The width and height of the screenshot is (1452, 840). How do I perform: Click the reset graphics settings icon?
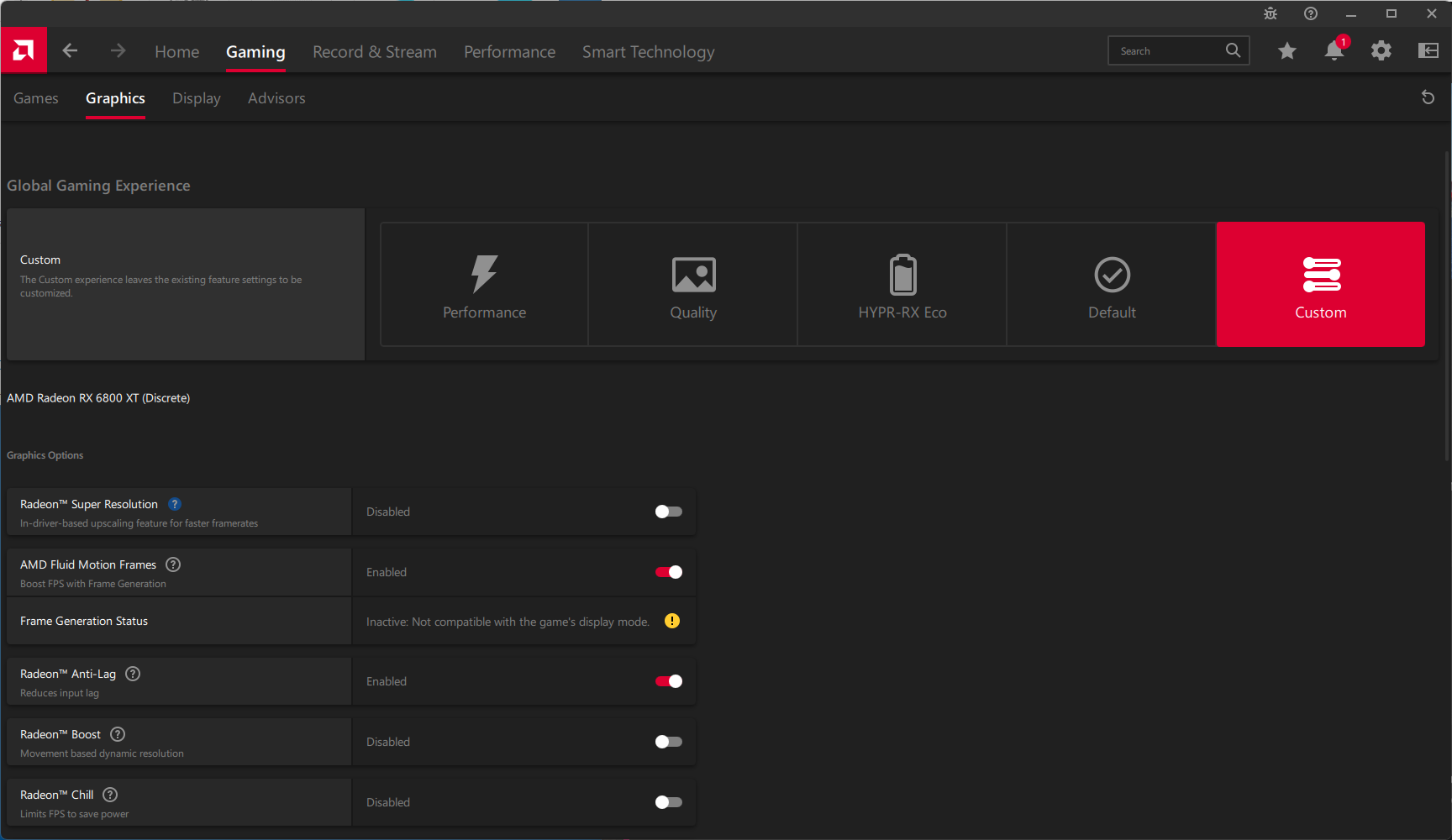1427,97
